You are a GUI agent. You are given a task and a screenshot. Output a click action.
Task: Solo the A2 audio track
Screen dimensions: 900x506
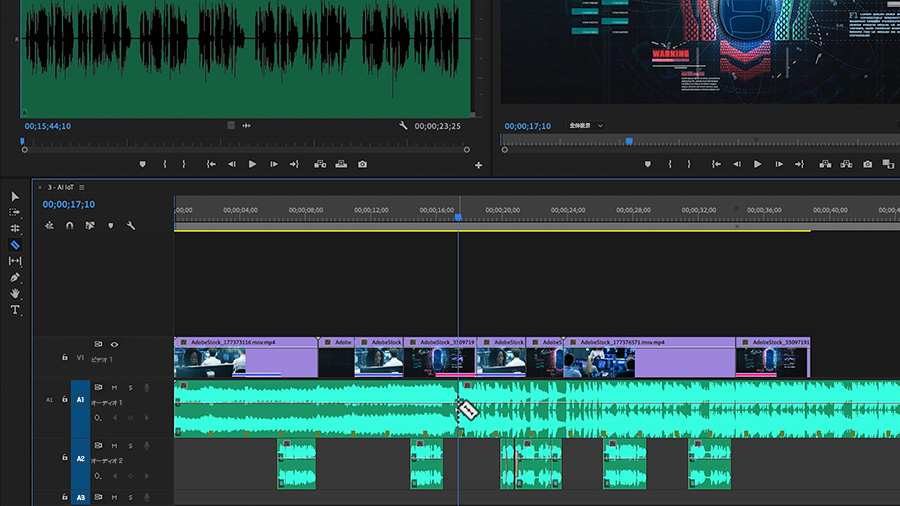[x=129, y=445]
